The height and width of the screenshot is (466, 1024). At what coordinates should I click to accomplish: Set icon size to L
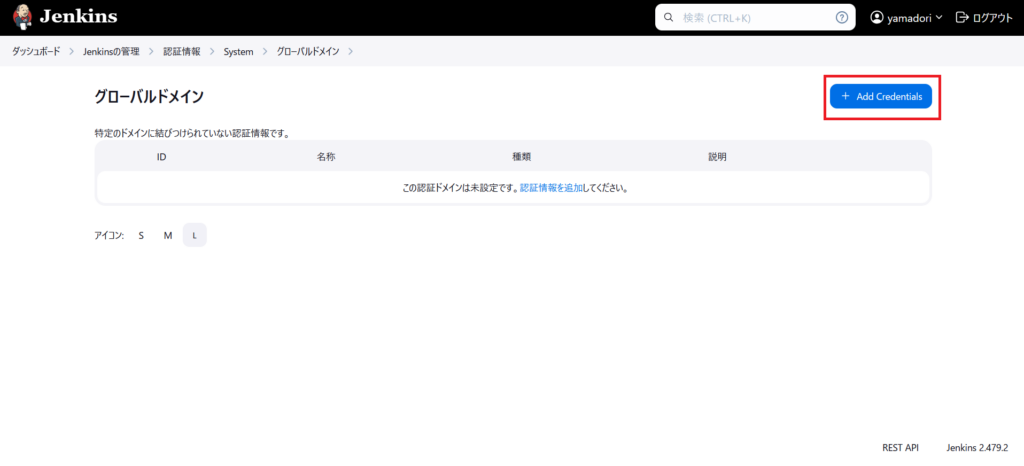pyautogui.click(x=195, y=236)
